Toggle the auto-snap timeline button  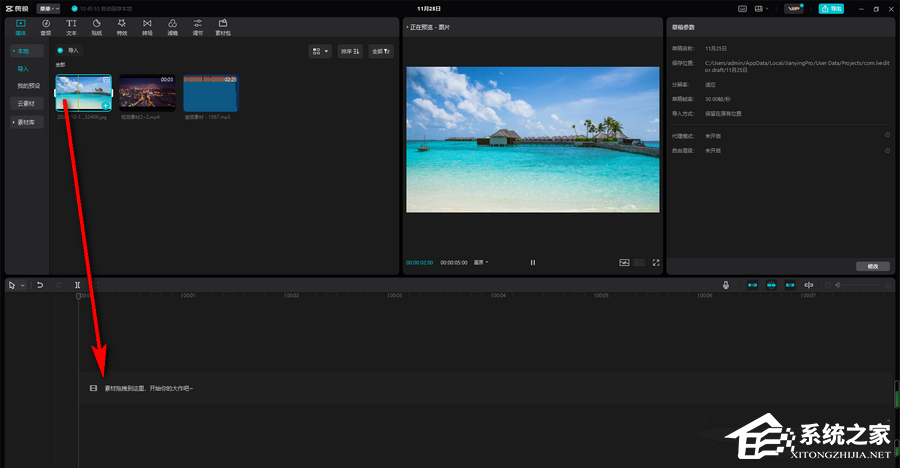point(771,285)
